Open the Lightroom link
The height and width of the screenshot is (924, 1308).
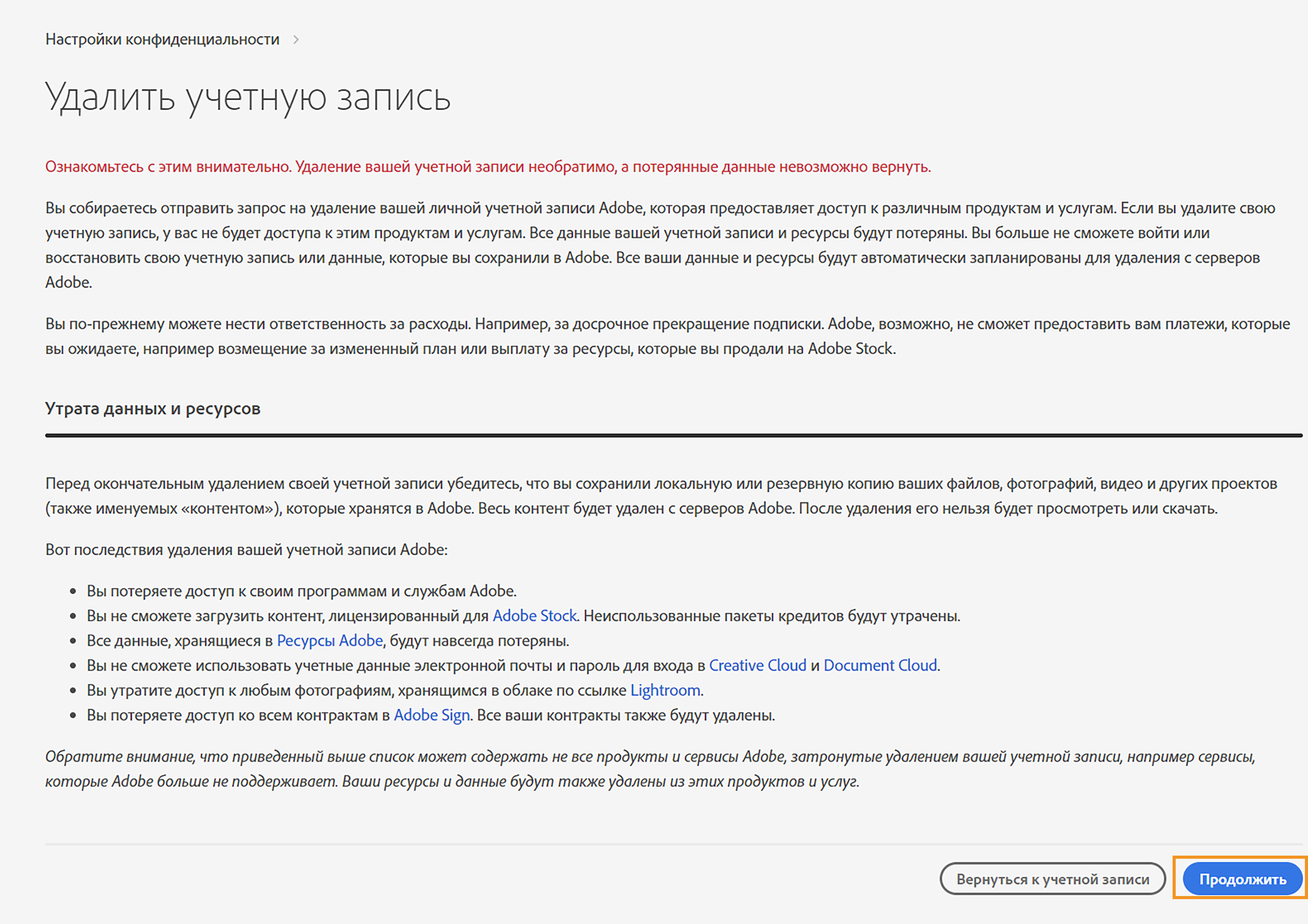tap(665, 690)
